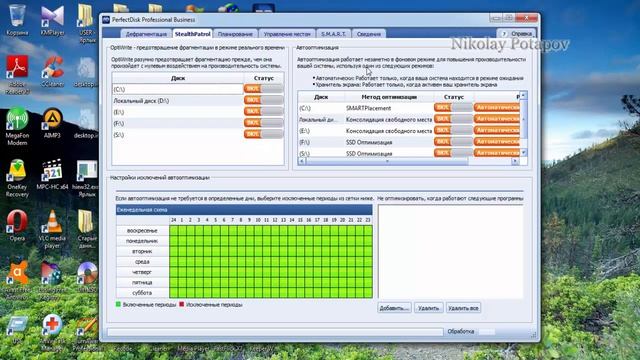Image resolution: width=640 pixels, height=360 pixels.
Task: Toggle OptiWrite status switch for (S:\)
Action: [x=263, y=134]
